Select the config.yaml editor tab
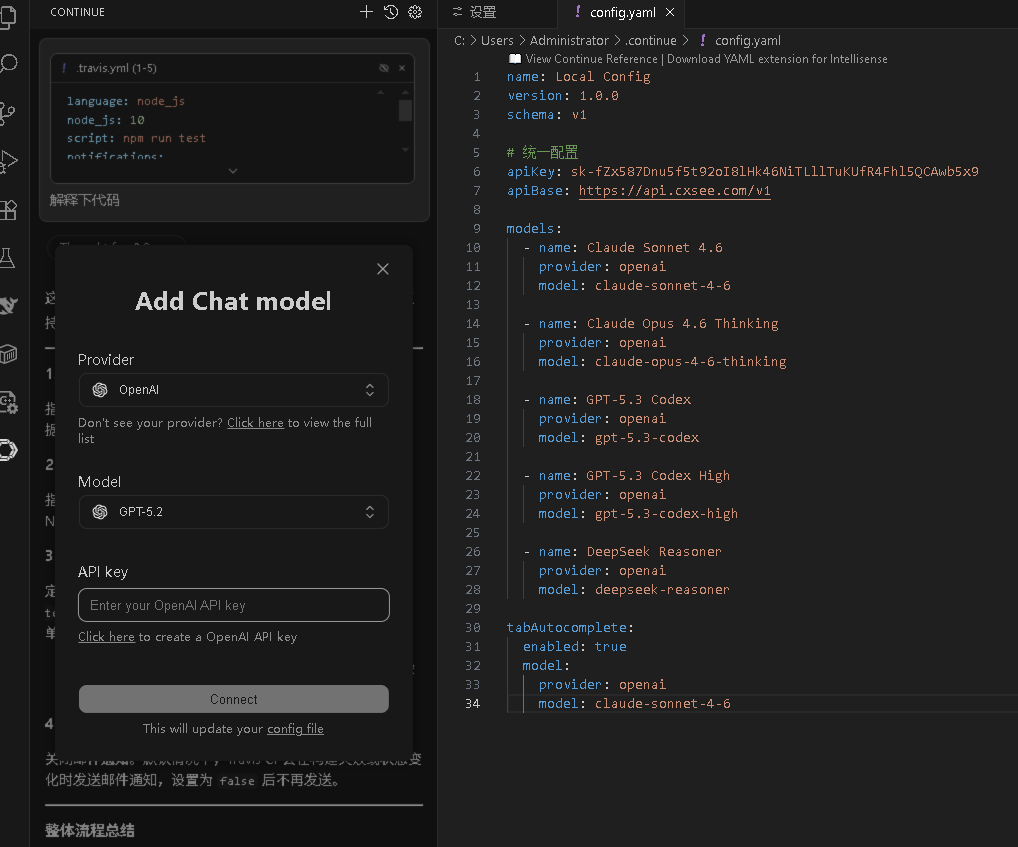This screenshot has width=1018, height=847. coord(622,12)
